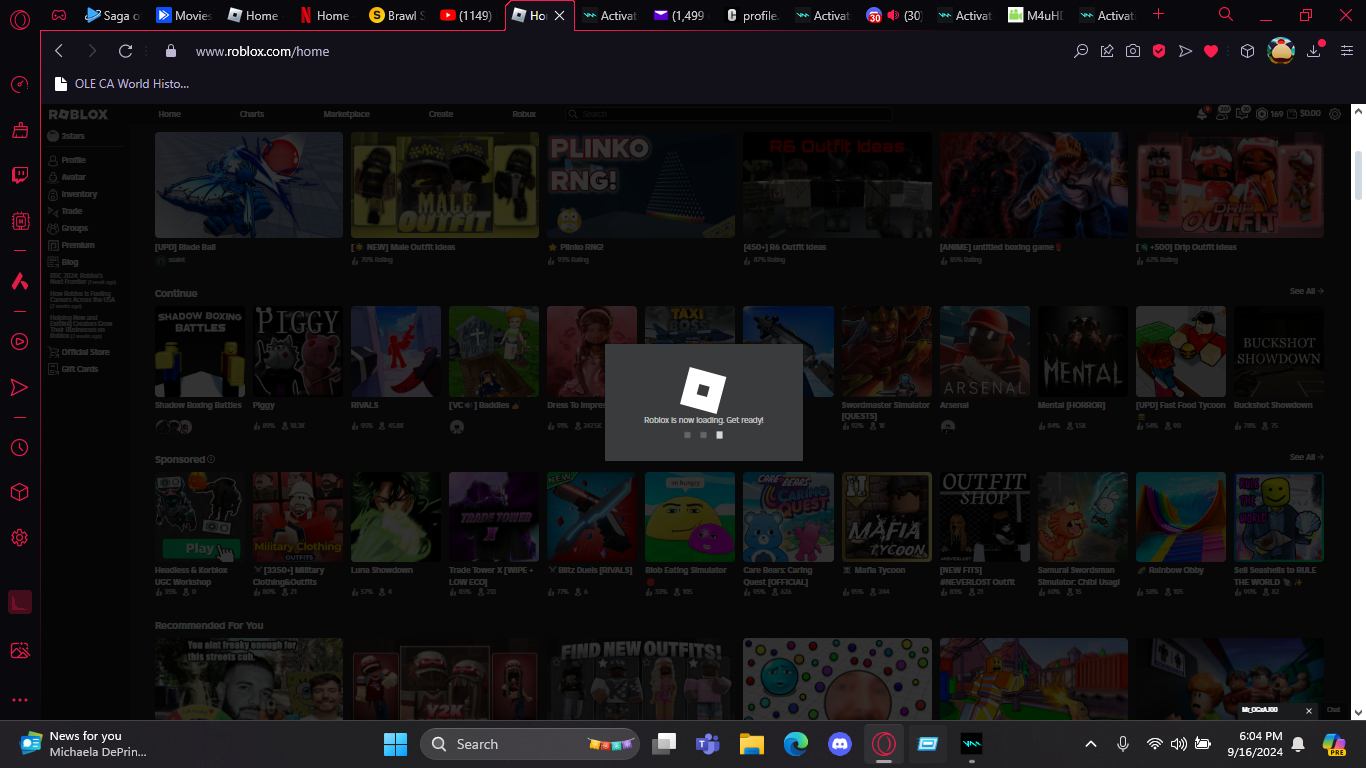
Task: View site security lock info
Action: click(x=170, y=51)
